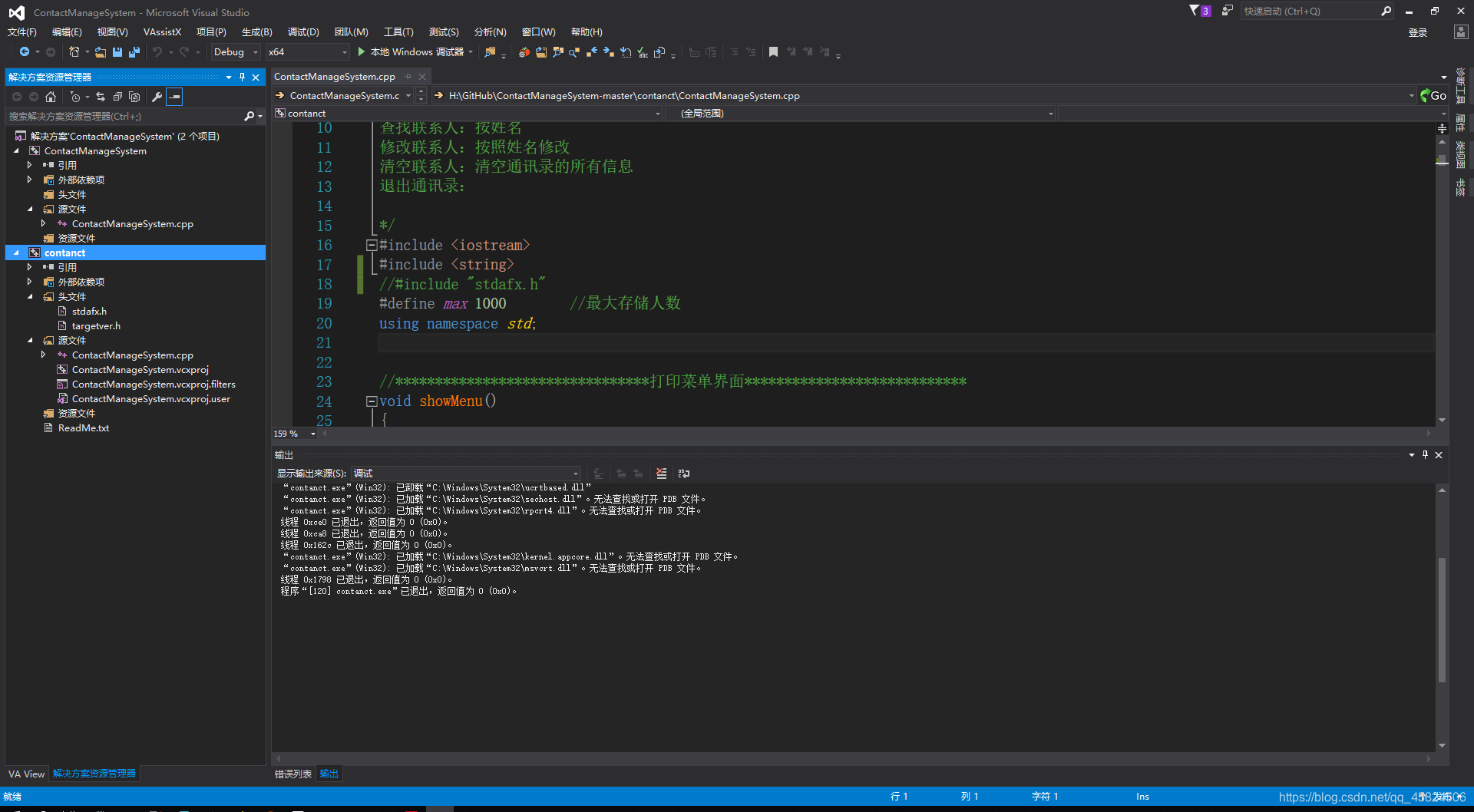Click the Output panel horizontal scrollbar

854,758
